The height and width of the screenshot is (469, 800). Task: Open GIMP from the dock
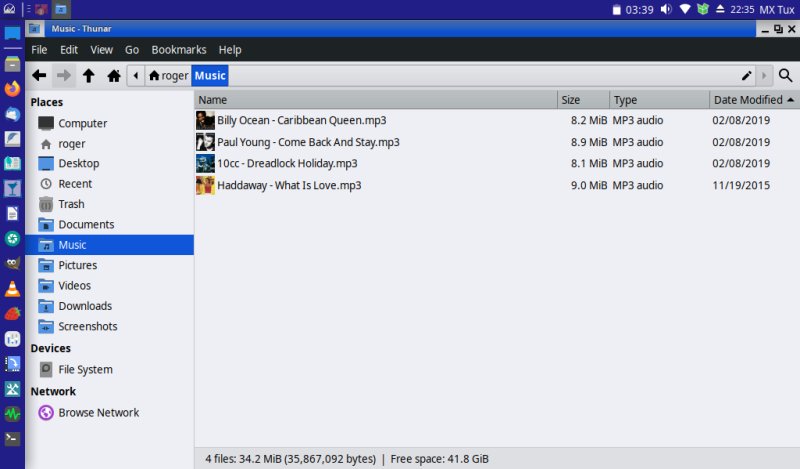pyautogui.click(x=12, y=263)
